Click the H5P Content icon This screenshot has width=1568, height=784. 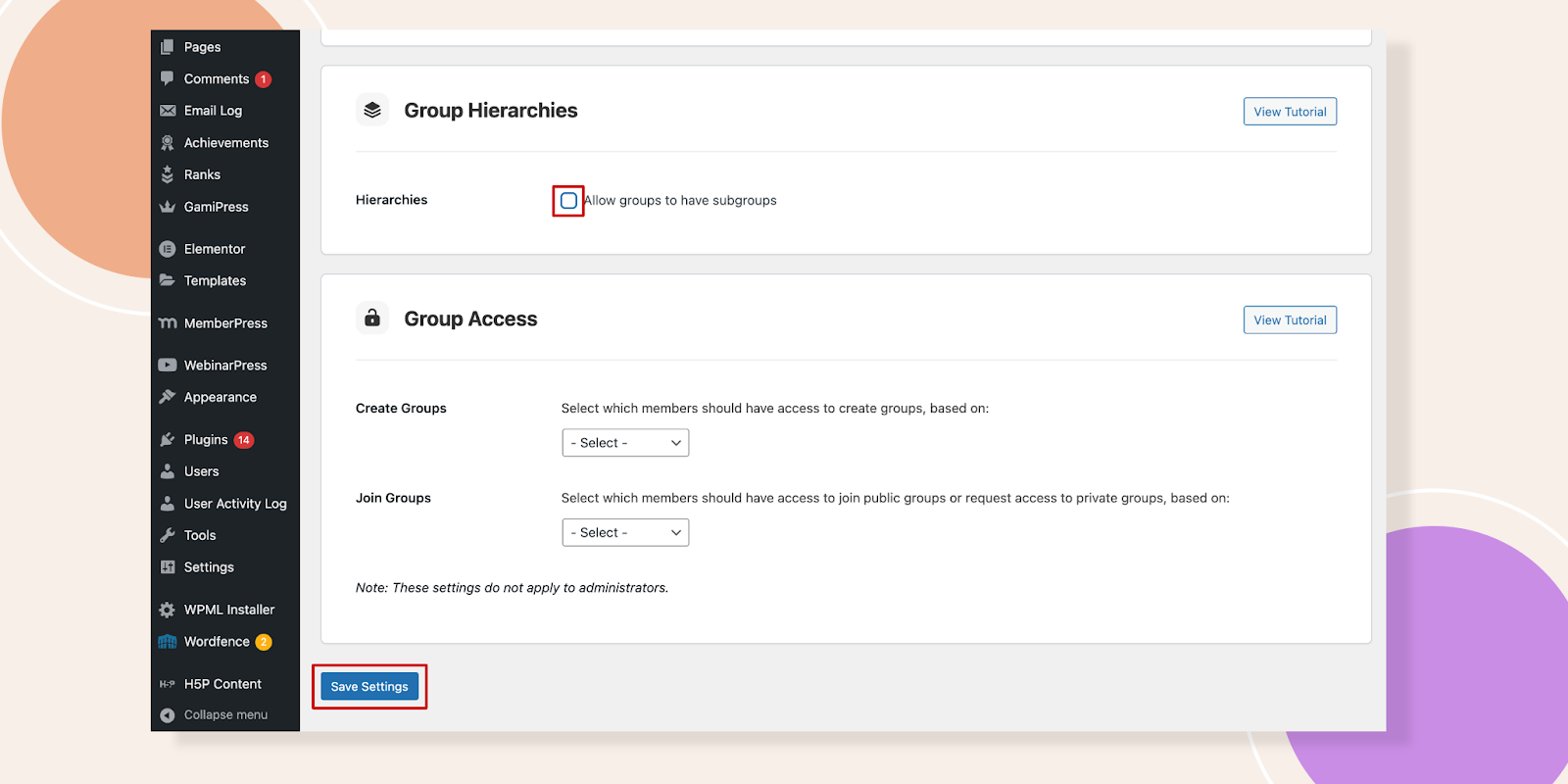click(168, 684)
